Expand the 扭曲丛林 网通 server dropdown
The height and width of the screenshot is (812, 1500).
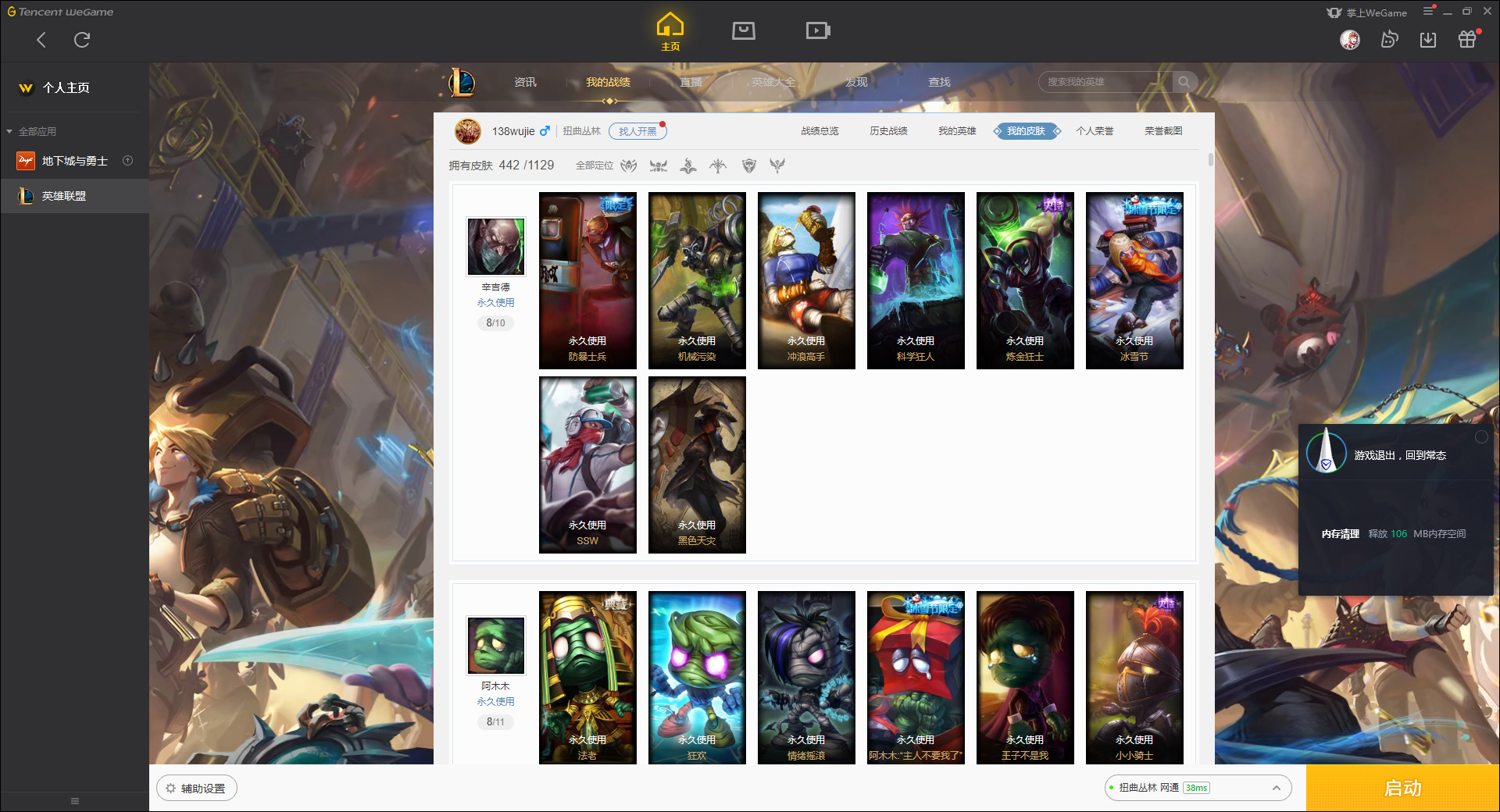[x=1198, y=788]
